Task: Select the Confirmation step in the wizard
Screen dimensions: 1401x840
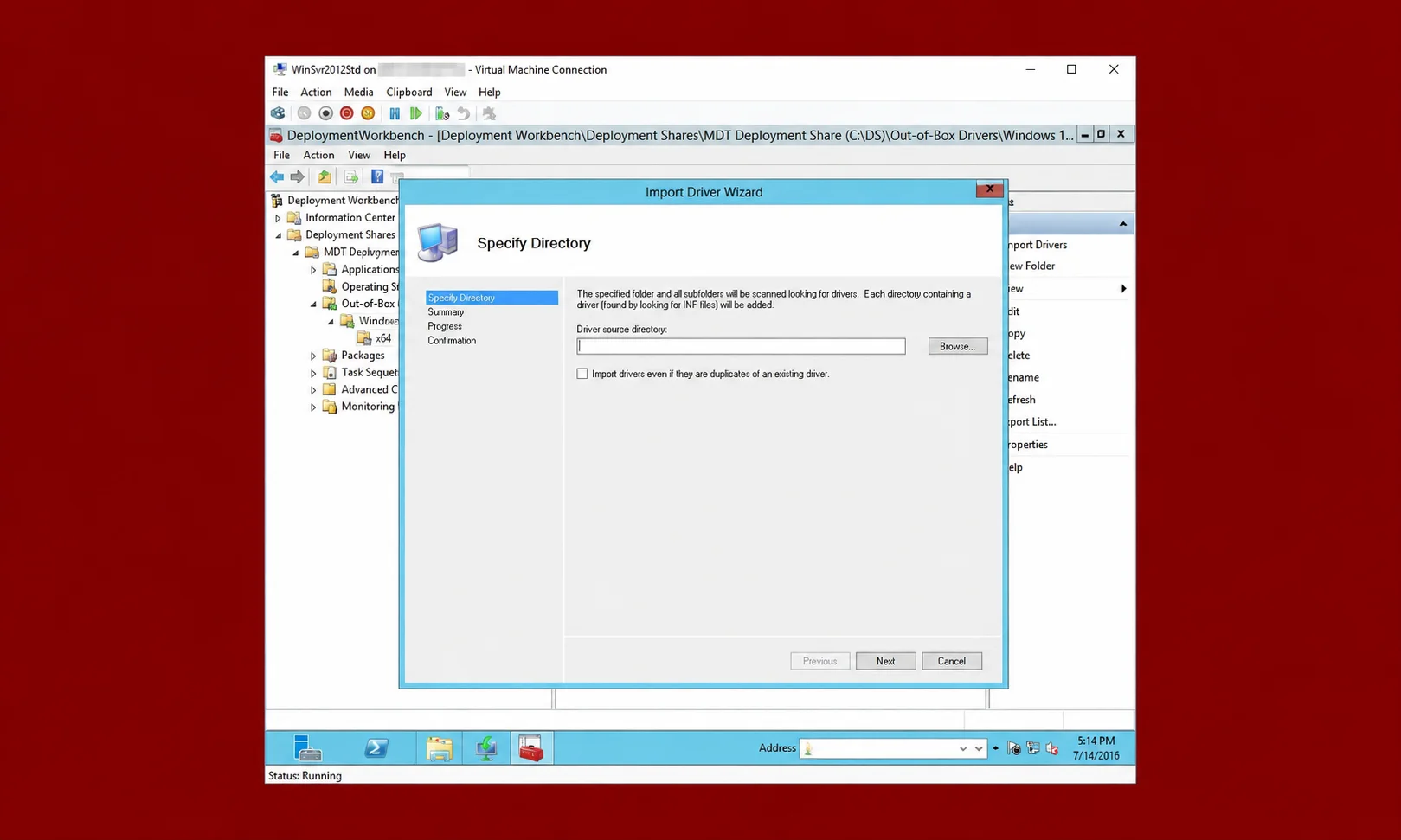Action: 452,340
